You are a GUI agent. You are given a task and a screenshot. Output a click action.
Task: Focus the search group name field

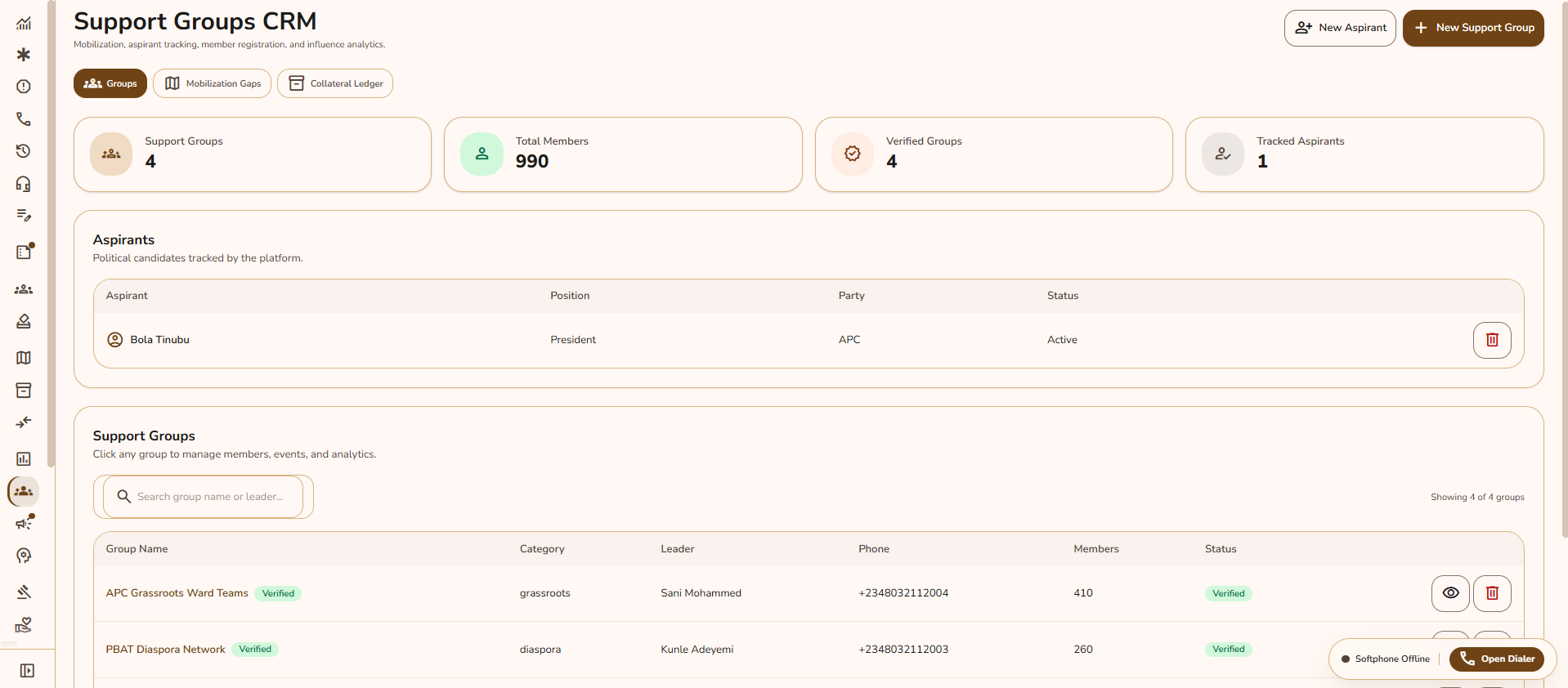point(204,497)
